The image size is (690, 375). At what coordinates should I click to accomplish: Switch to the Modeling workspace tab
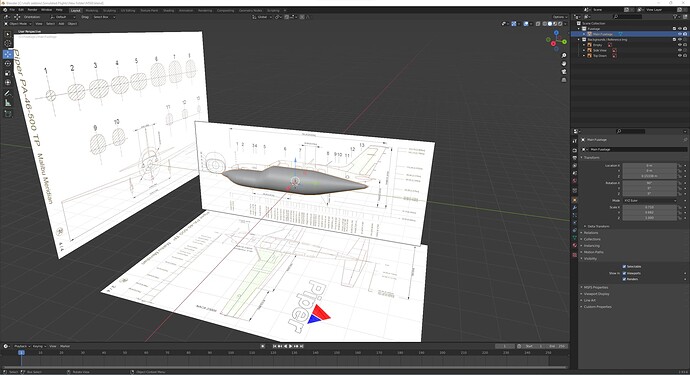tap(92, 11)
